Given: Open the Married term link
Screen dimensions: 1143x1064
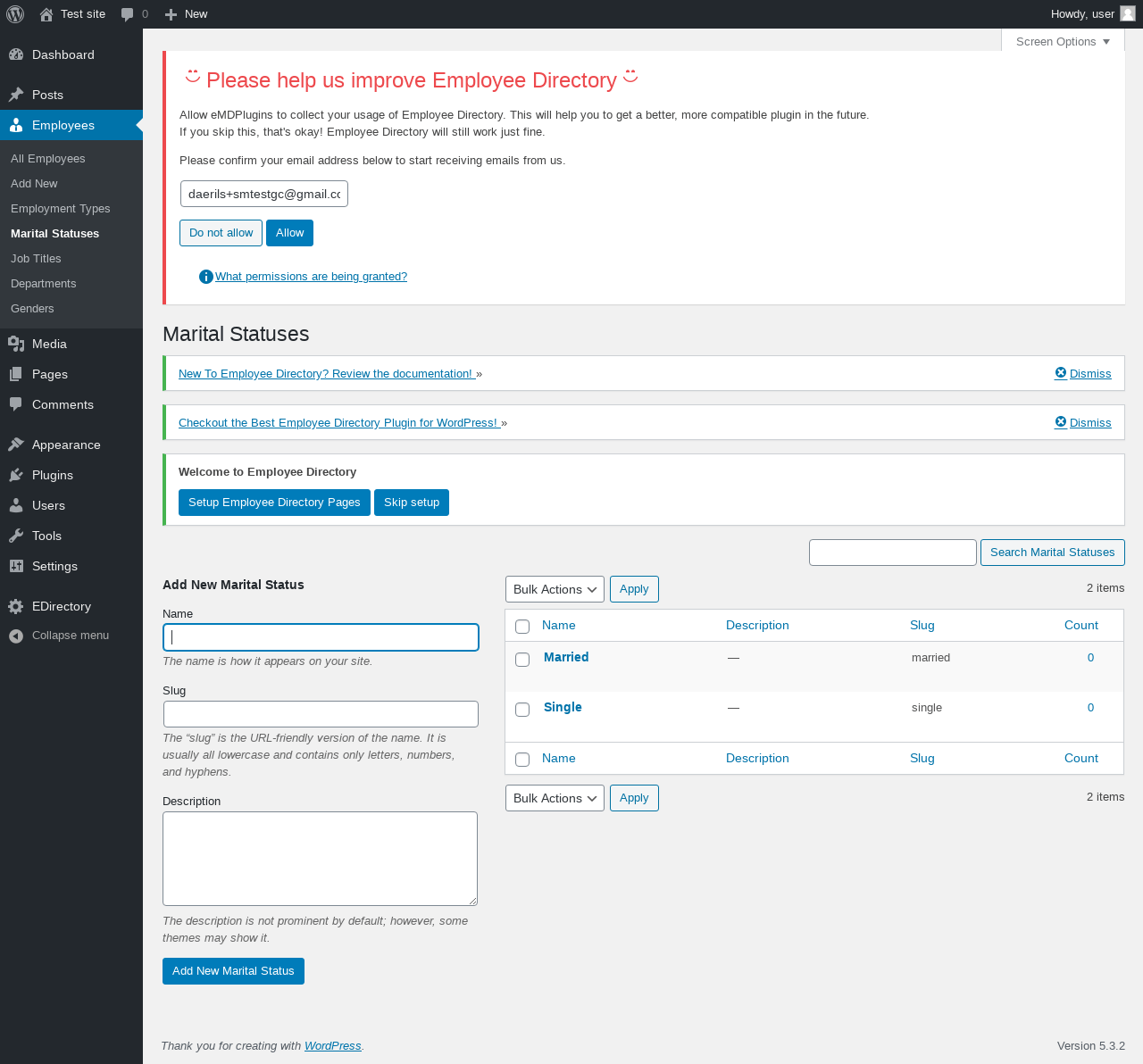Looking at the screenshot, I should point(566,657).
